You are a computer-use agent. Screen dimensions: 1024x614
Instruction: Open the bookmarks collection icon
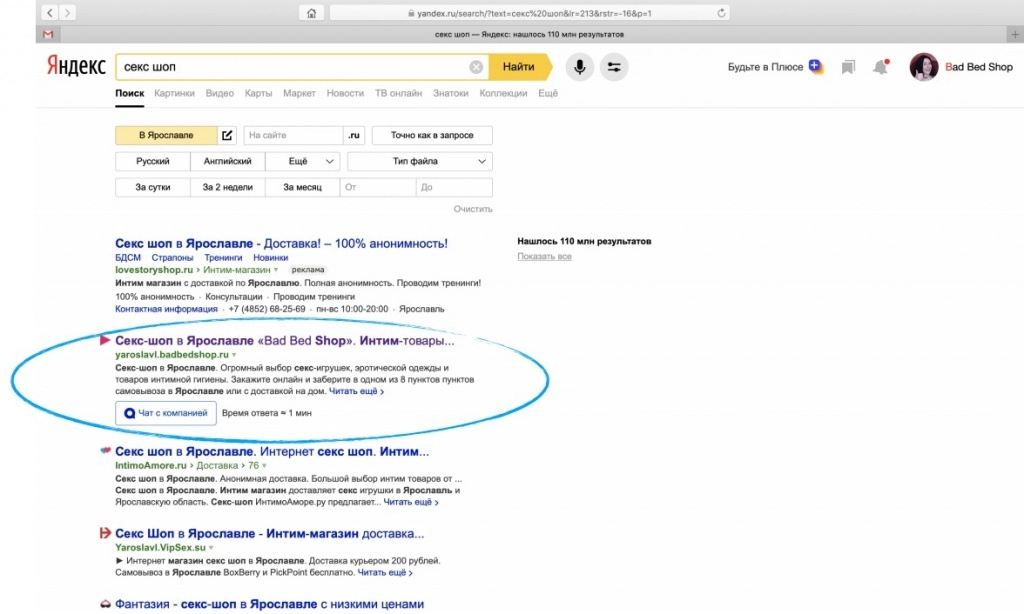(848, 67)
